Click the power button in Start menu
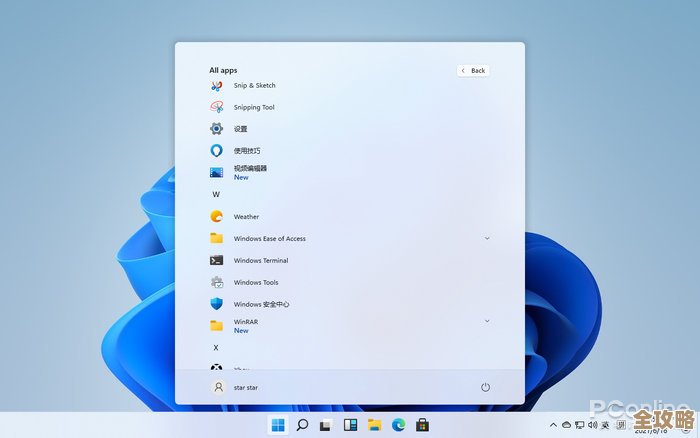The height and width of the screenshot is (438, 700). 485,388
